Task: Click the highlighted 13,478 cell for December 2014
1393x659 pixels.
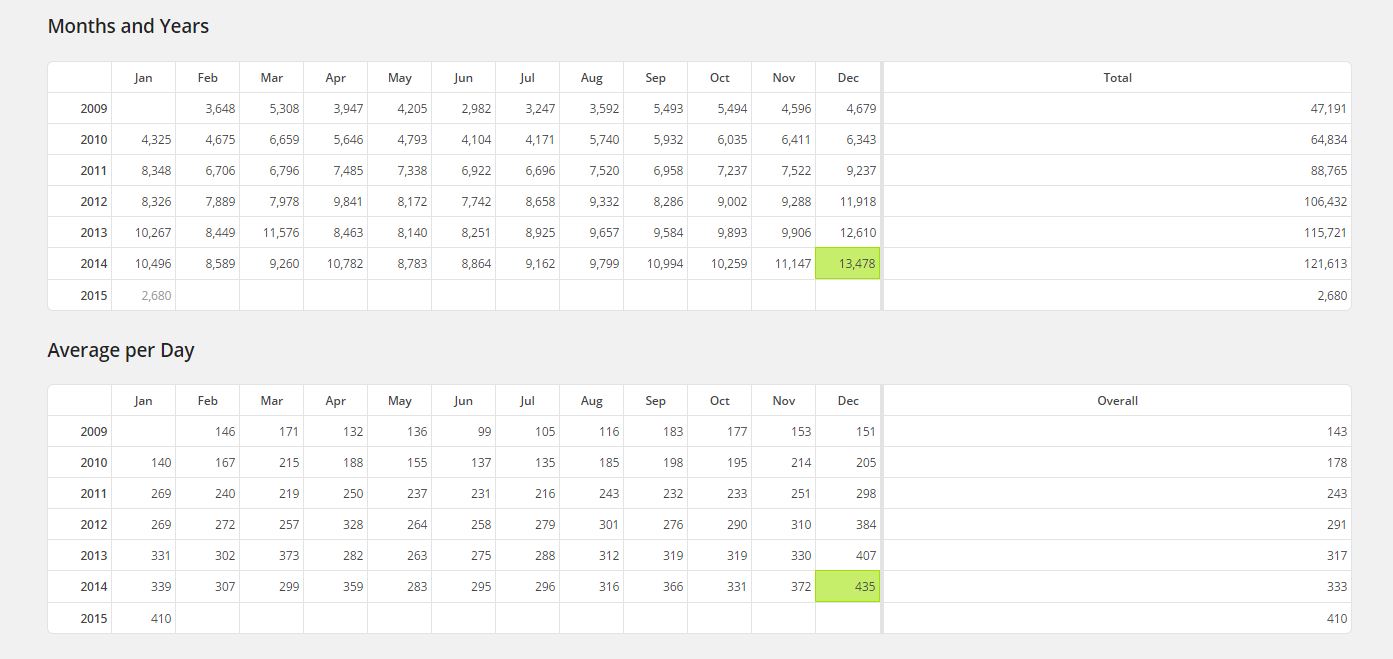Action: [848, 264]
